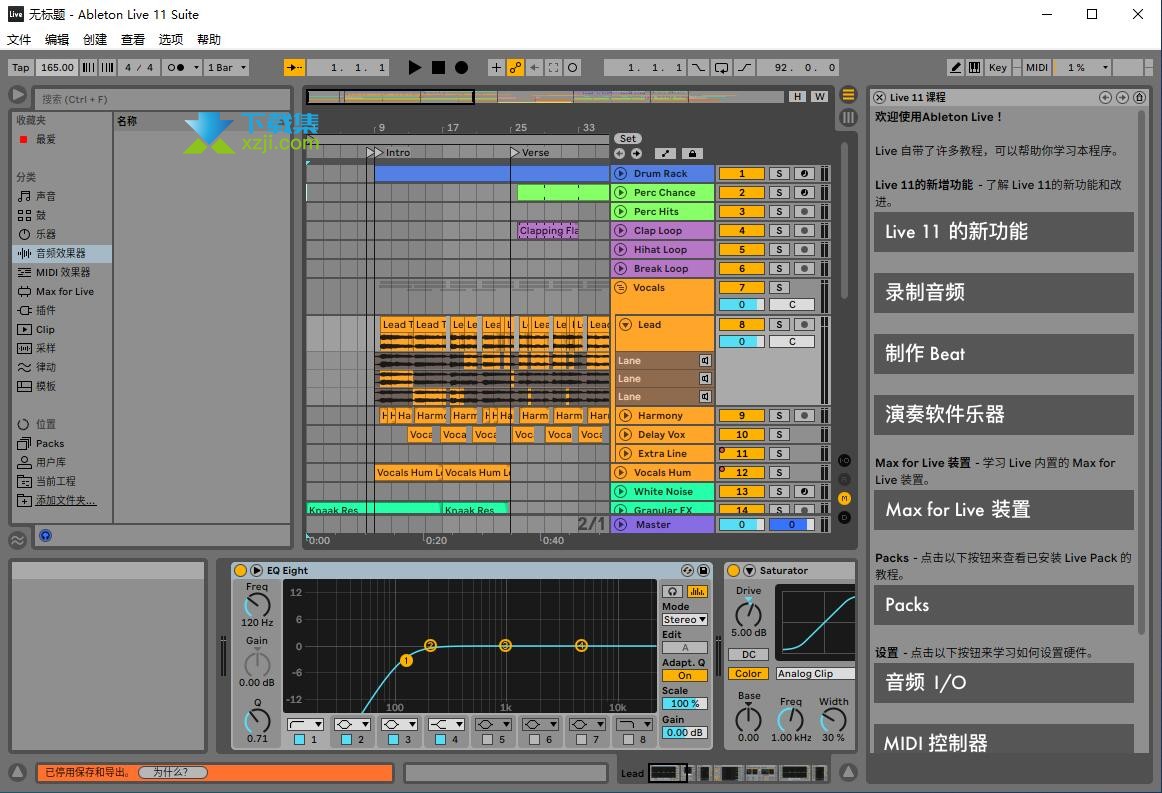This screenshot has width=1162, height=793.
Task: Open EQ Eight Mode Stereo dropdown
Action: (x=685, y=620)
